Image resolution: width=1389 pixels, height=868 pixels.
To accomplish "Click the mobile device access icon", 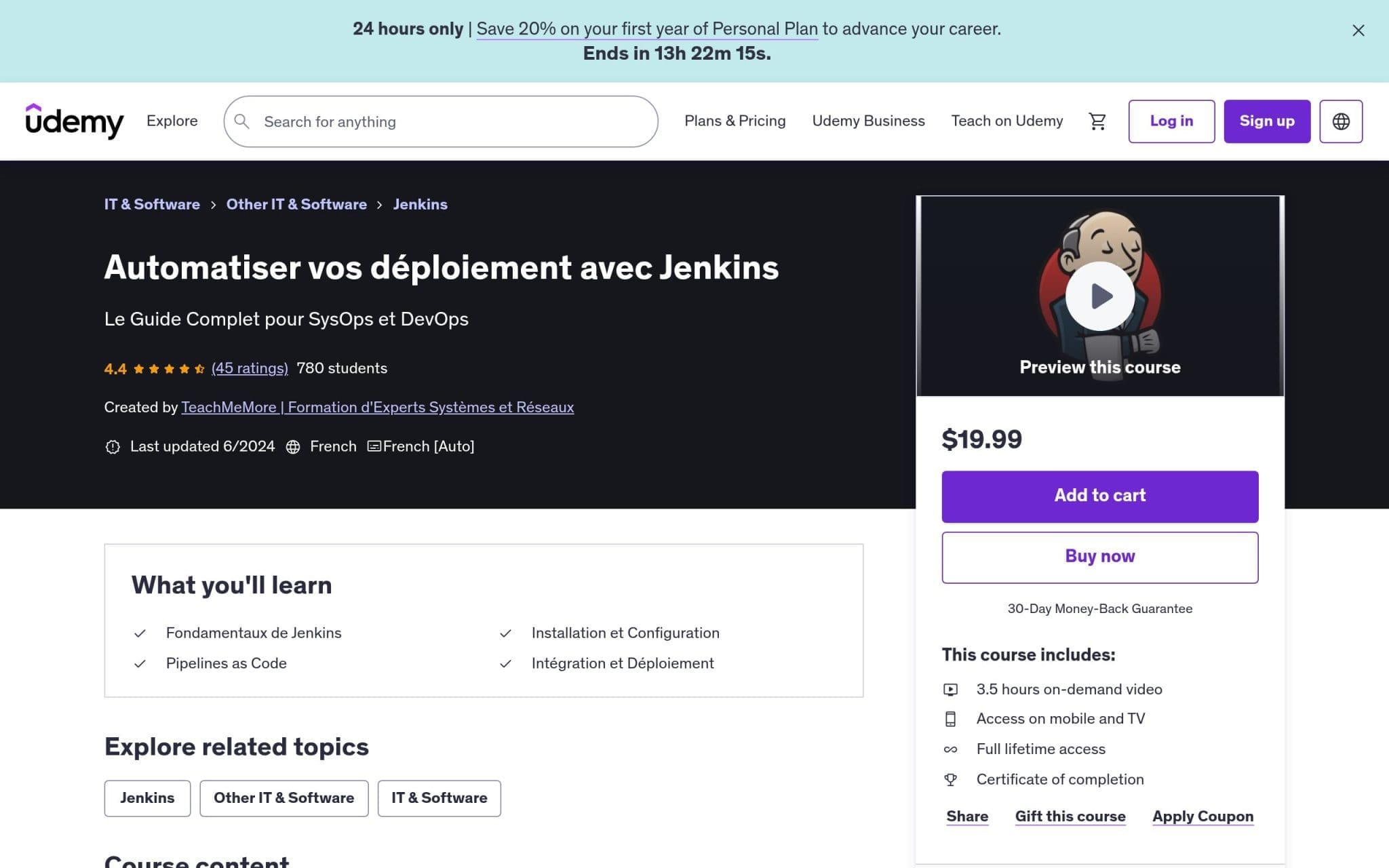I will tap(951, 719).
